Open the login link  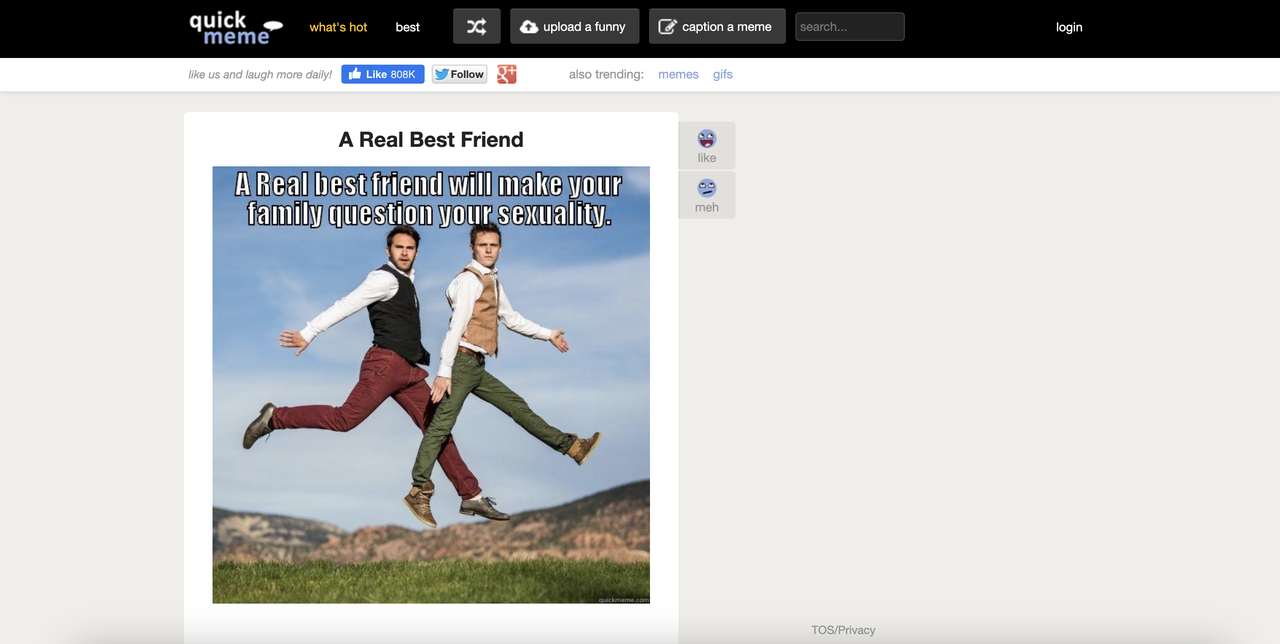coord(1069,27)
